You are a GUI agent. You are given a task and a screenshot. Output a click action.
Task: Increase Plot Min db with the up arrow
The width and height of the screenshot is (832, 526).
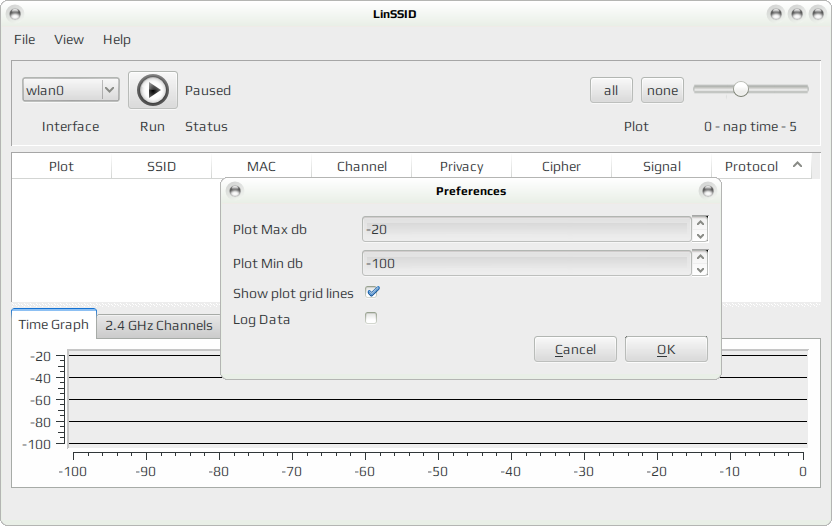tap(700, 257)
